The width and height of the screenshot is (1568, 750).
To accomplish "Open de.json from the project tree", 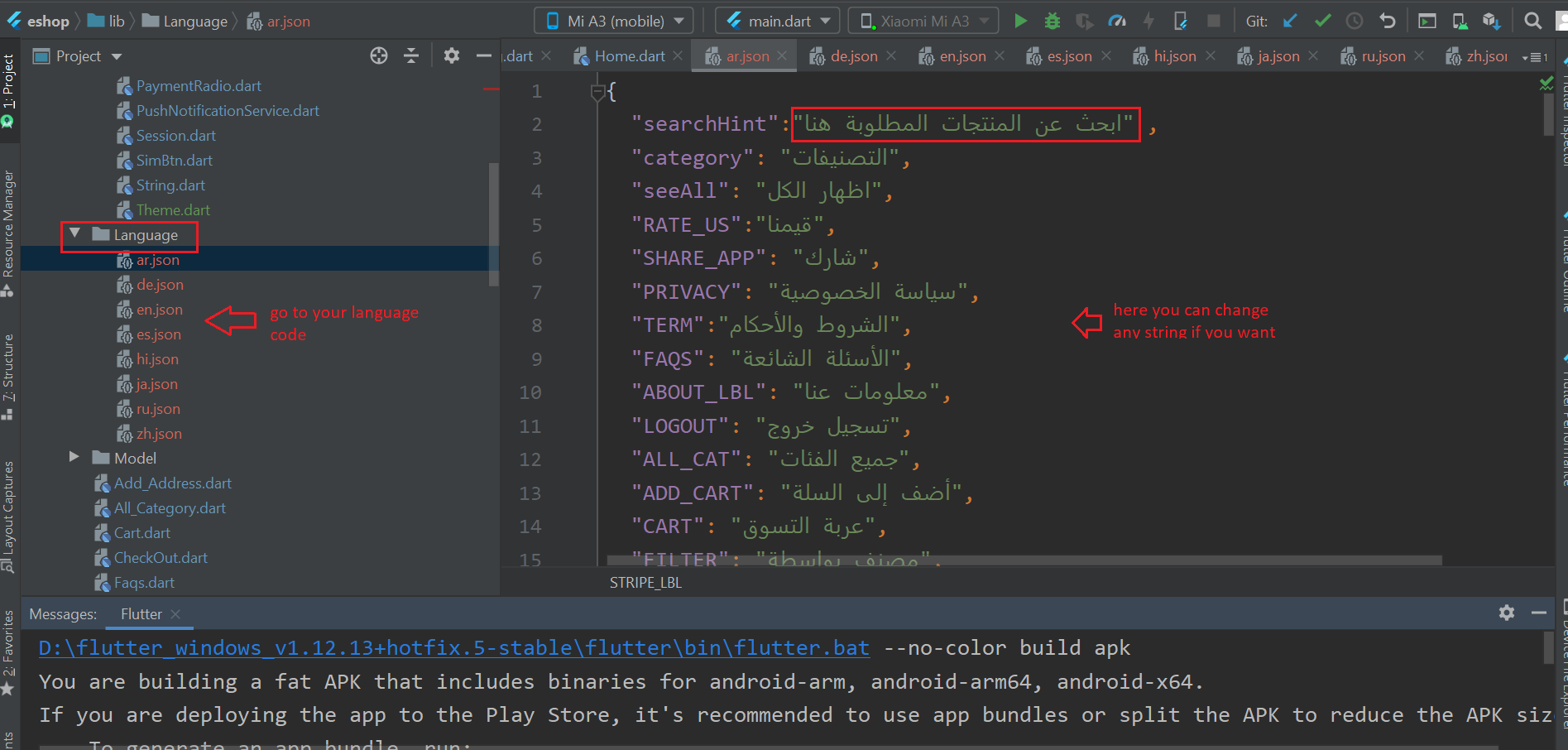I will tap(160, 285).
